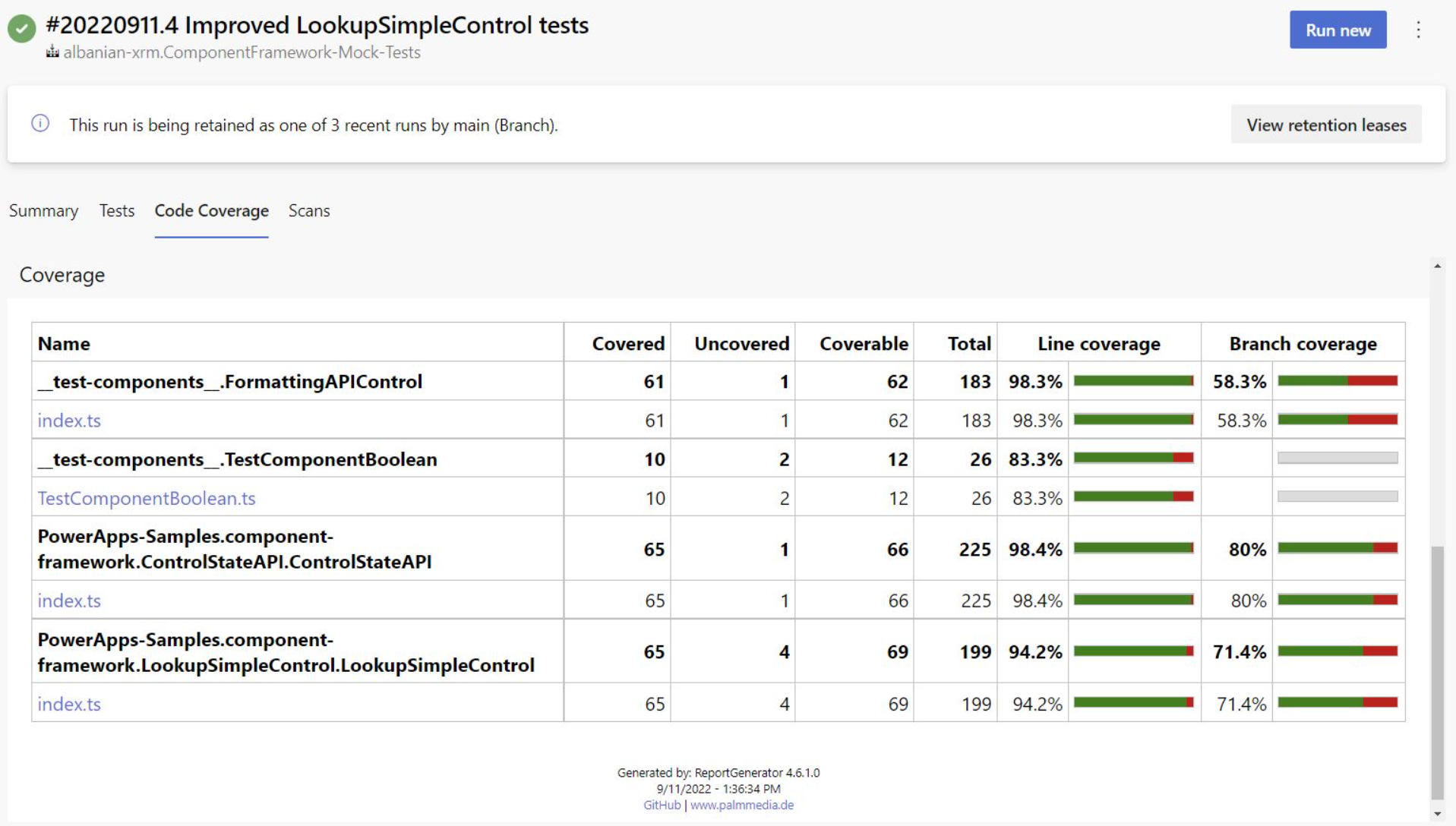
Task: Open the Scans tab
Action: coord(308,210)
